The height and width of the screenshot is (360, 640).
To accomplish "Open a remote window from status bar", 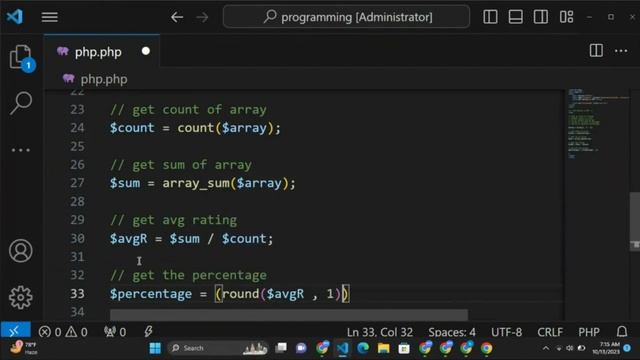I will click(16, 331).
